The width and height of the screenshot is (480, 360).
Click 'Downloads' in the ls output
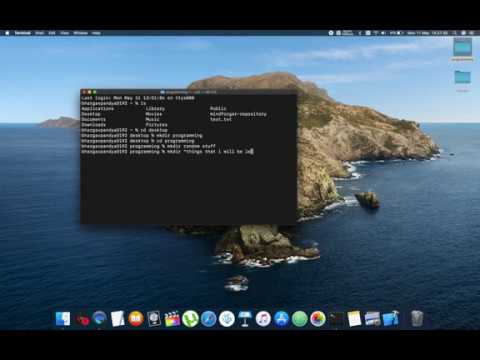[93, 125]
